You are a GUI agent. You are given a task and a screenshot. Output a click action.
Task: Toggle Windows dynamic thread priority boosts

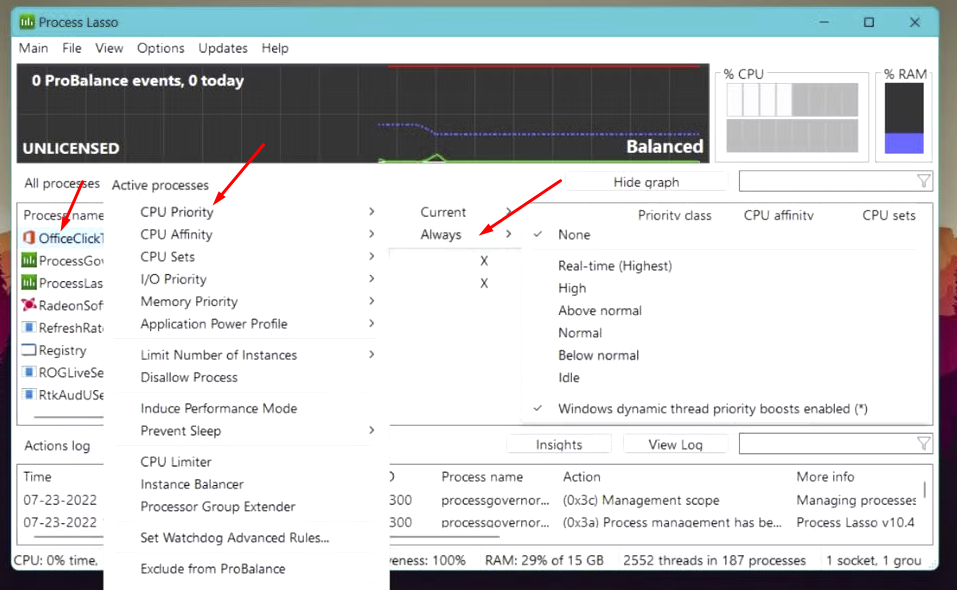713,409
